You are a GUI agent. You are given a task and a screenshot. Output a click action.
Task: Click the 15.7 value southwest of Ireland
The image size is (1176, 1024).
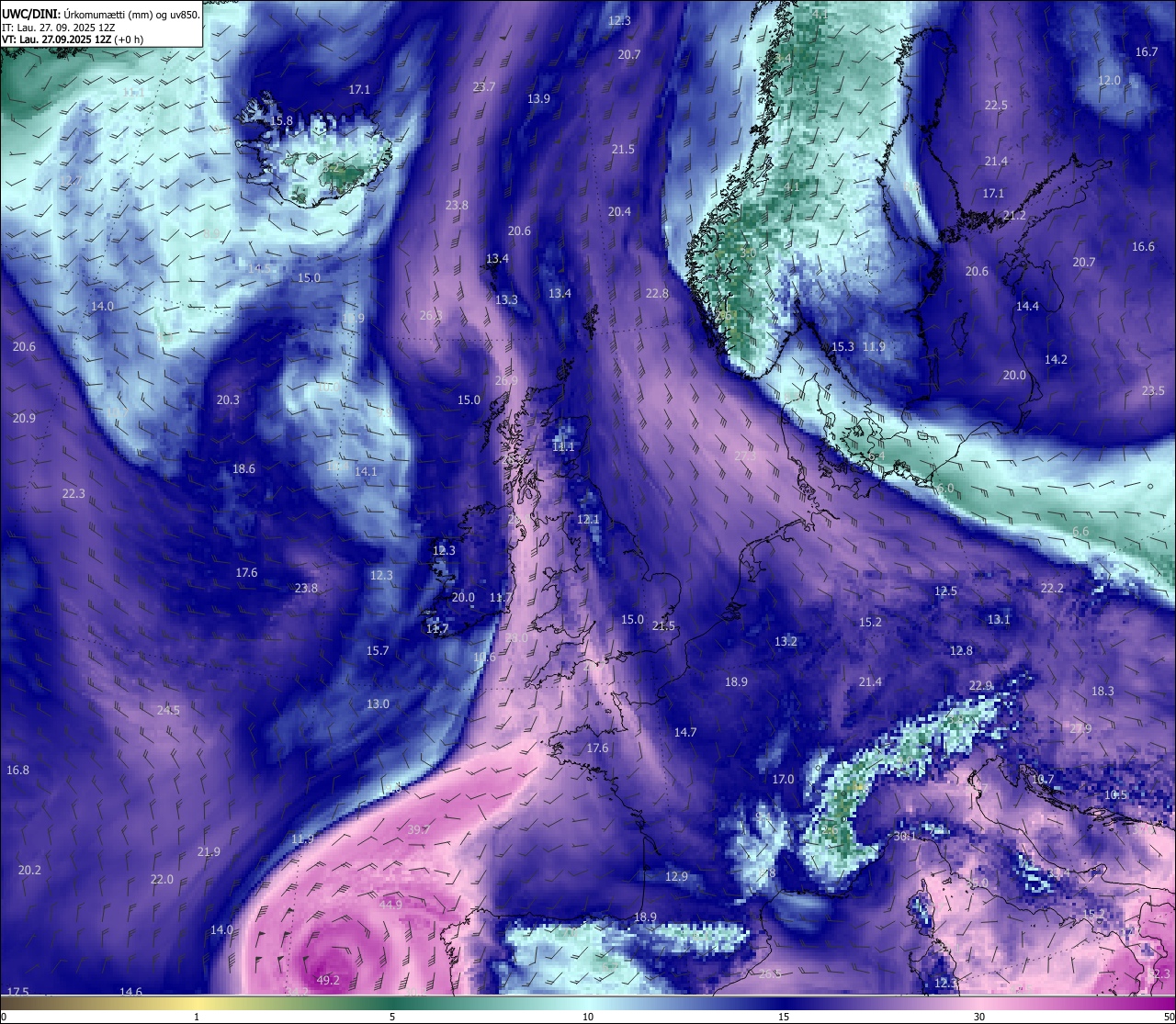(x=378, y=651)
